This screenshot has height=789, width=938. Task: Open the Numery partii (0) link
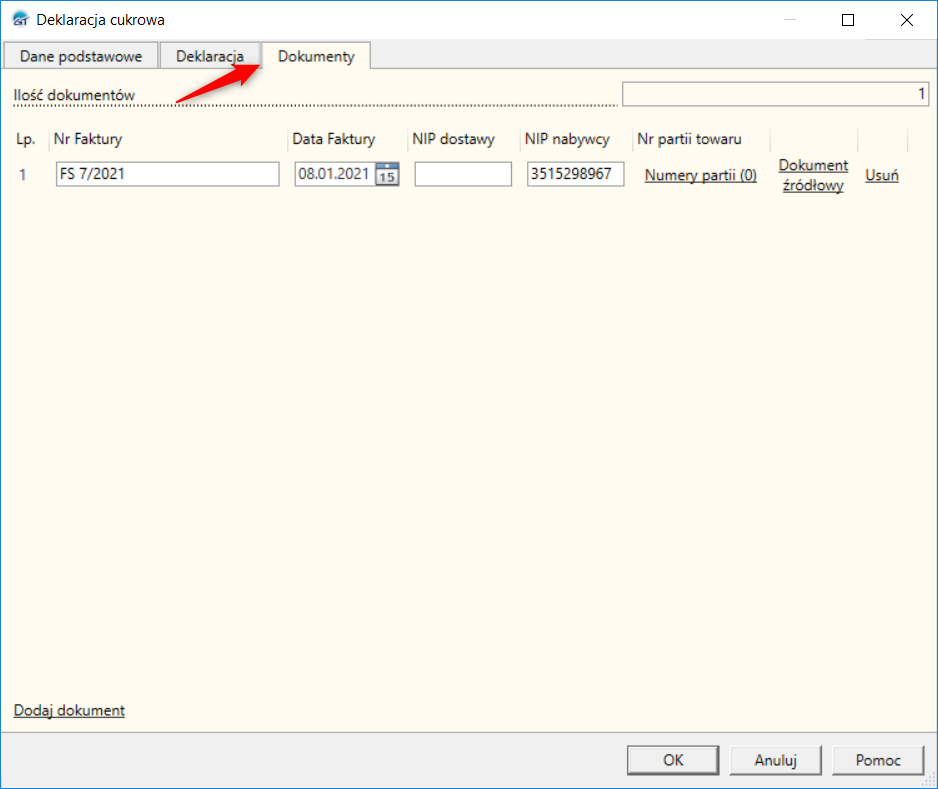coord(701,175)
